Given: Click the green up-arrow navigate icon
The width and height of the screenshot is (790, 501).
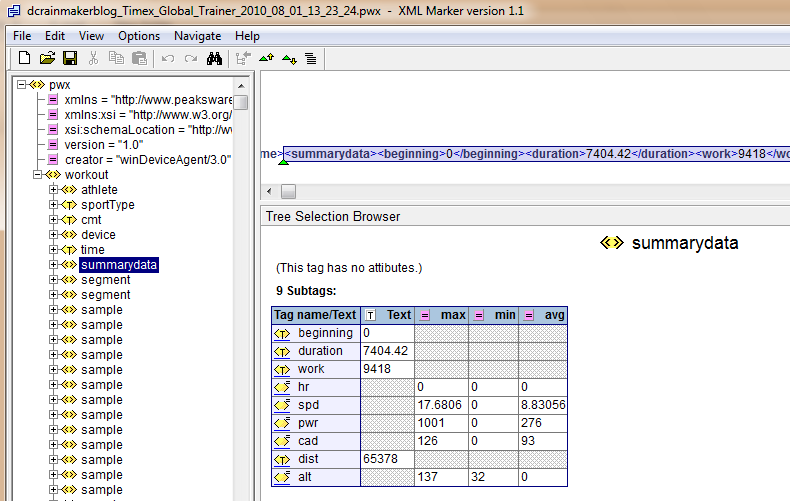Looking at the screenshot, I should [266, 58].
